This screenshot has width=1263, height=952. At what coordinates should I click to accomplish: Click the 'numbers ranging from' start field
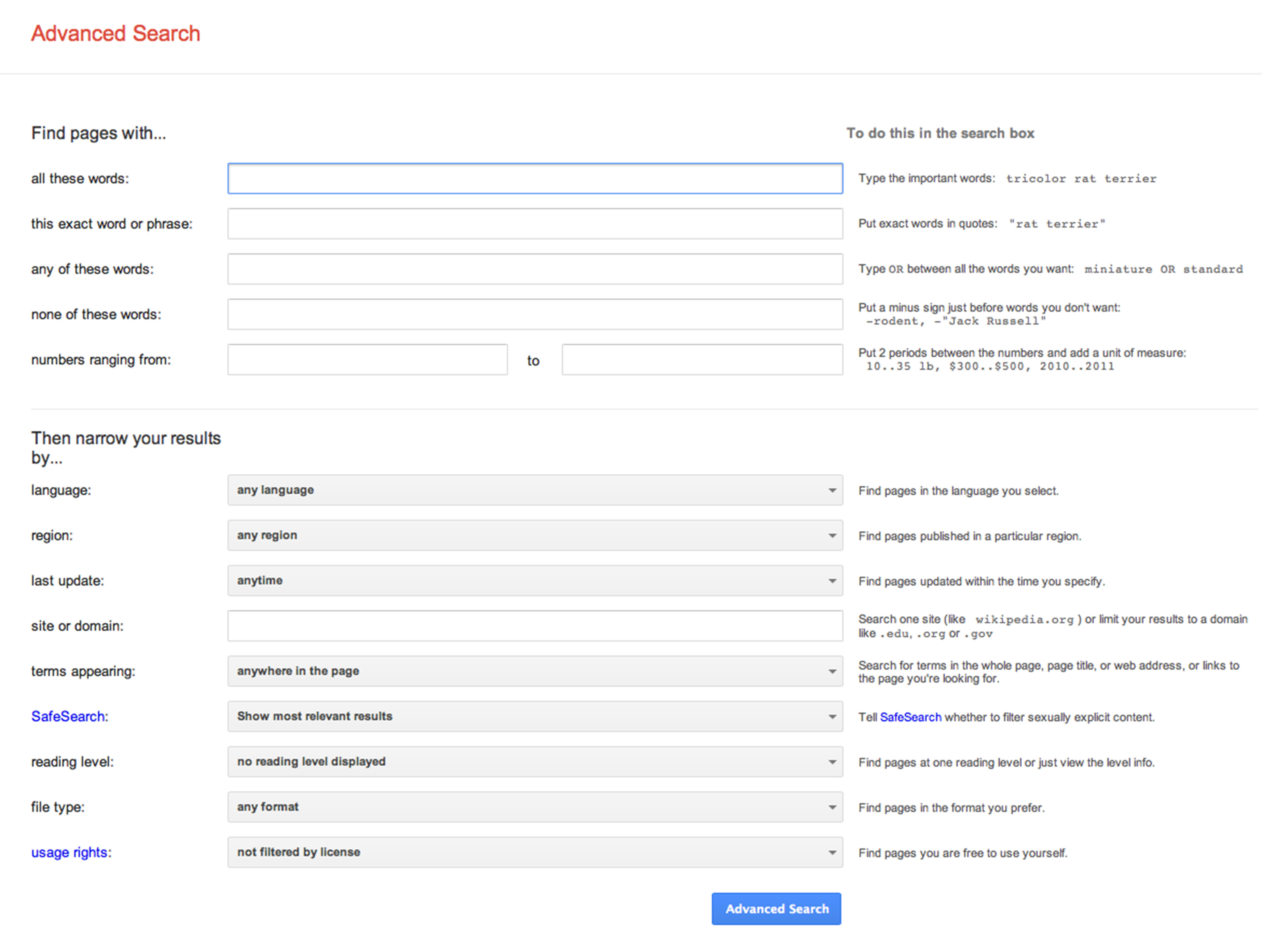click(x=367, y=360)
